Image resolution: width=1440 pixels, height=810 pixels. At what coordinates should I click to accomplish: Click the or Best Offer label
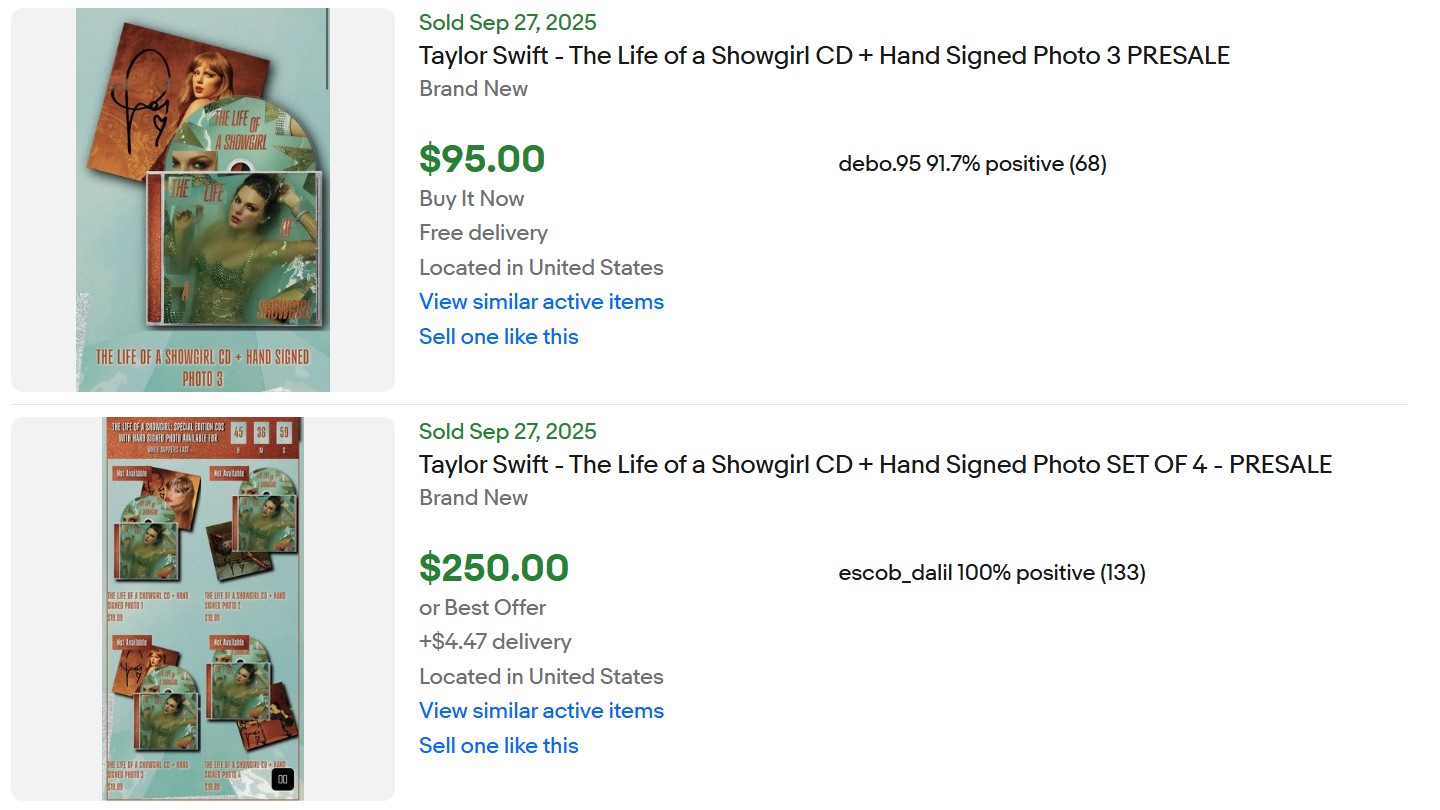[x=482, y=608]
